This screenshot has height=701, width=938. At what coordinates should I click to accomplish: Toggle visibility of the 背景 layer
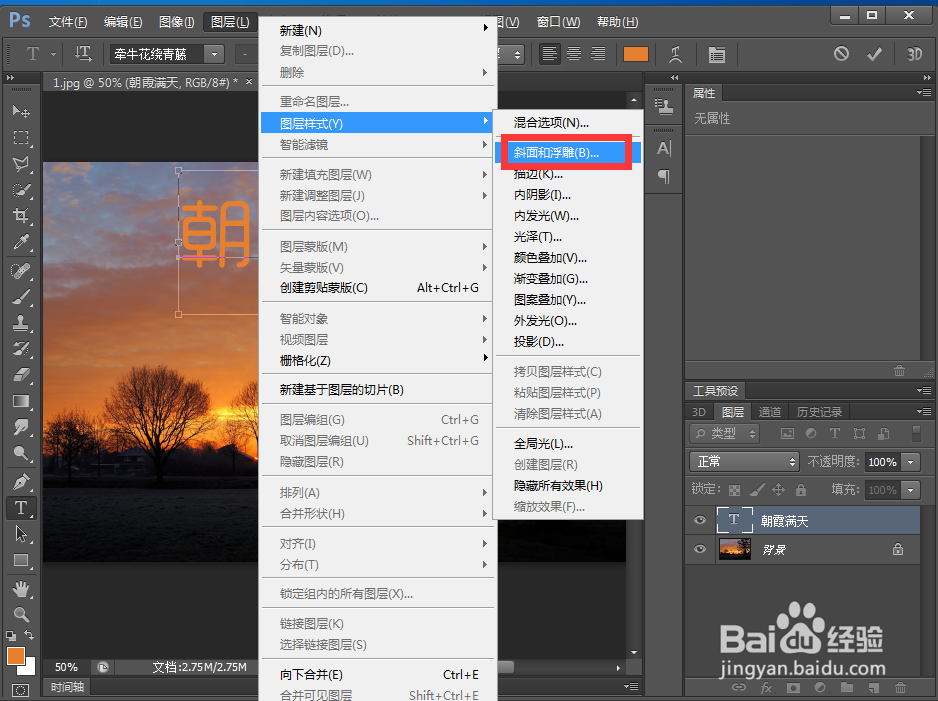(700, 549)
